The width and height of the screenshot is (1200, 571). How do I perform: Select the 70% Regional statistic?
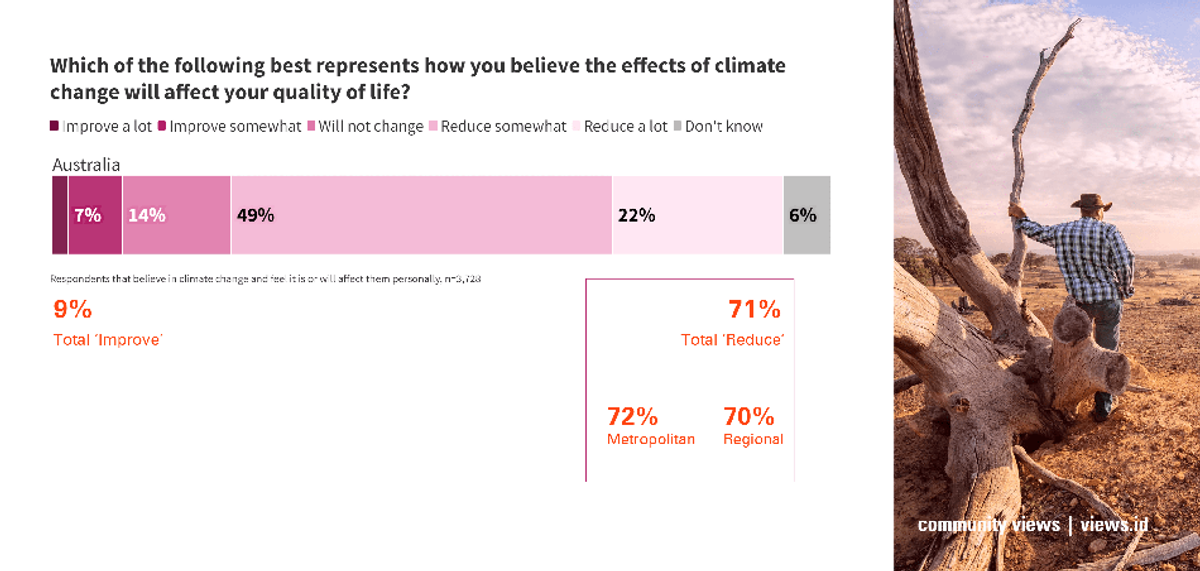pyautogui.click(x=753, y=425)
